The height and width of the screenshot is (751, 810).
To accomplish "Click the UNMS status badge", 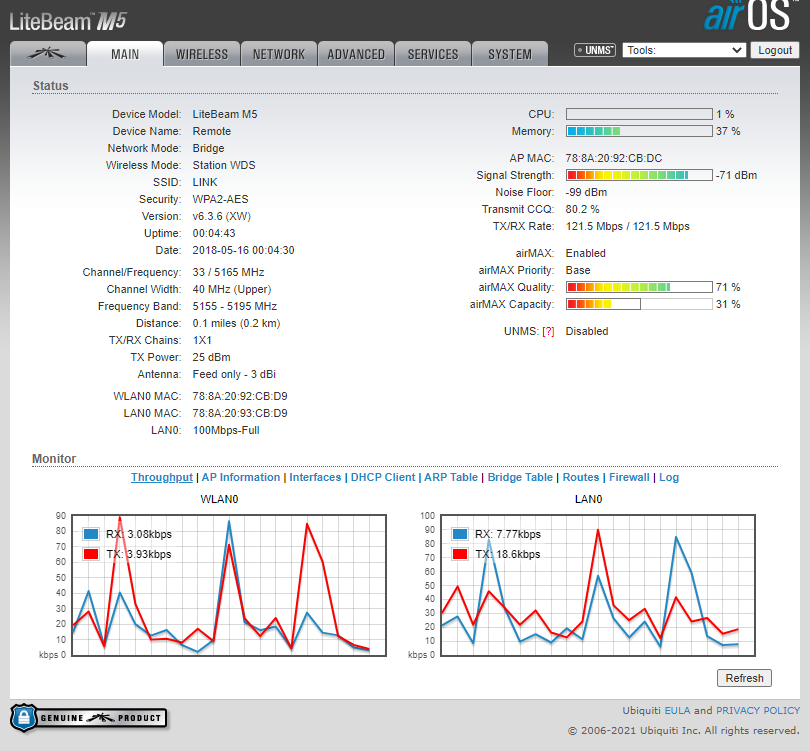I will (595, 50).
